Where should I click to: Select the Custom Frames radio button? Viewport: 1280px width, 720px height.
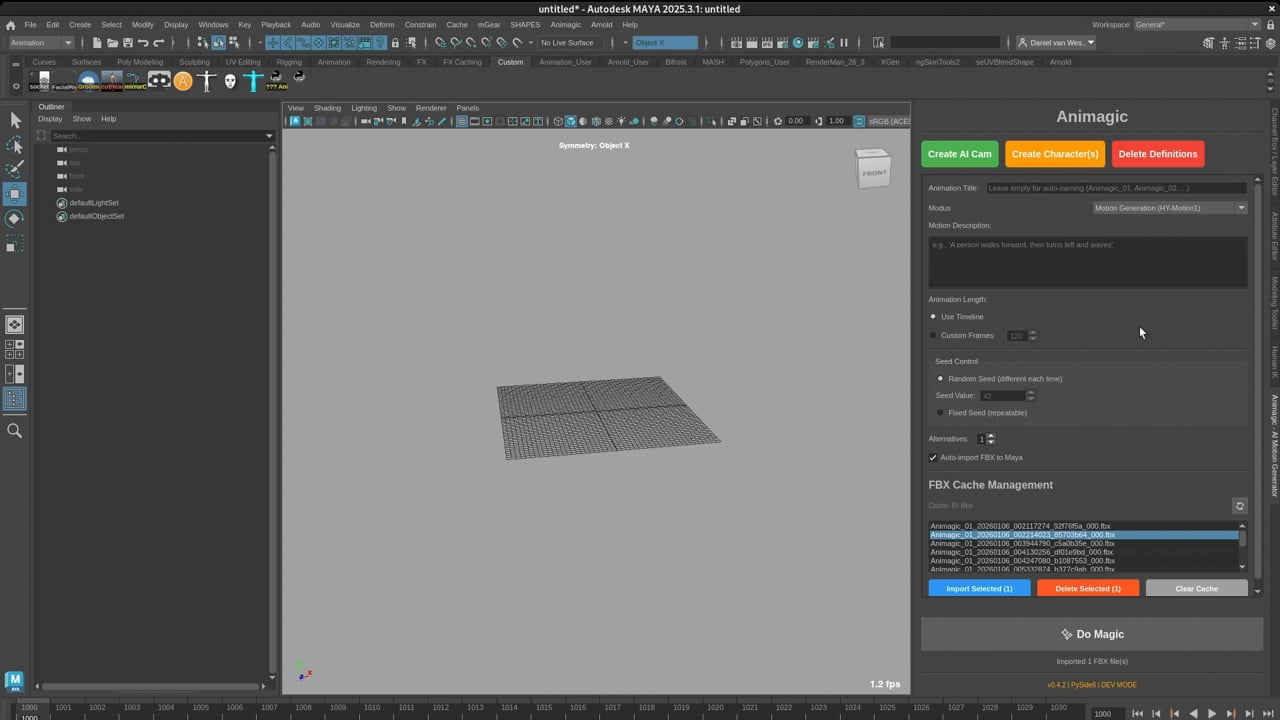(934, 336)
